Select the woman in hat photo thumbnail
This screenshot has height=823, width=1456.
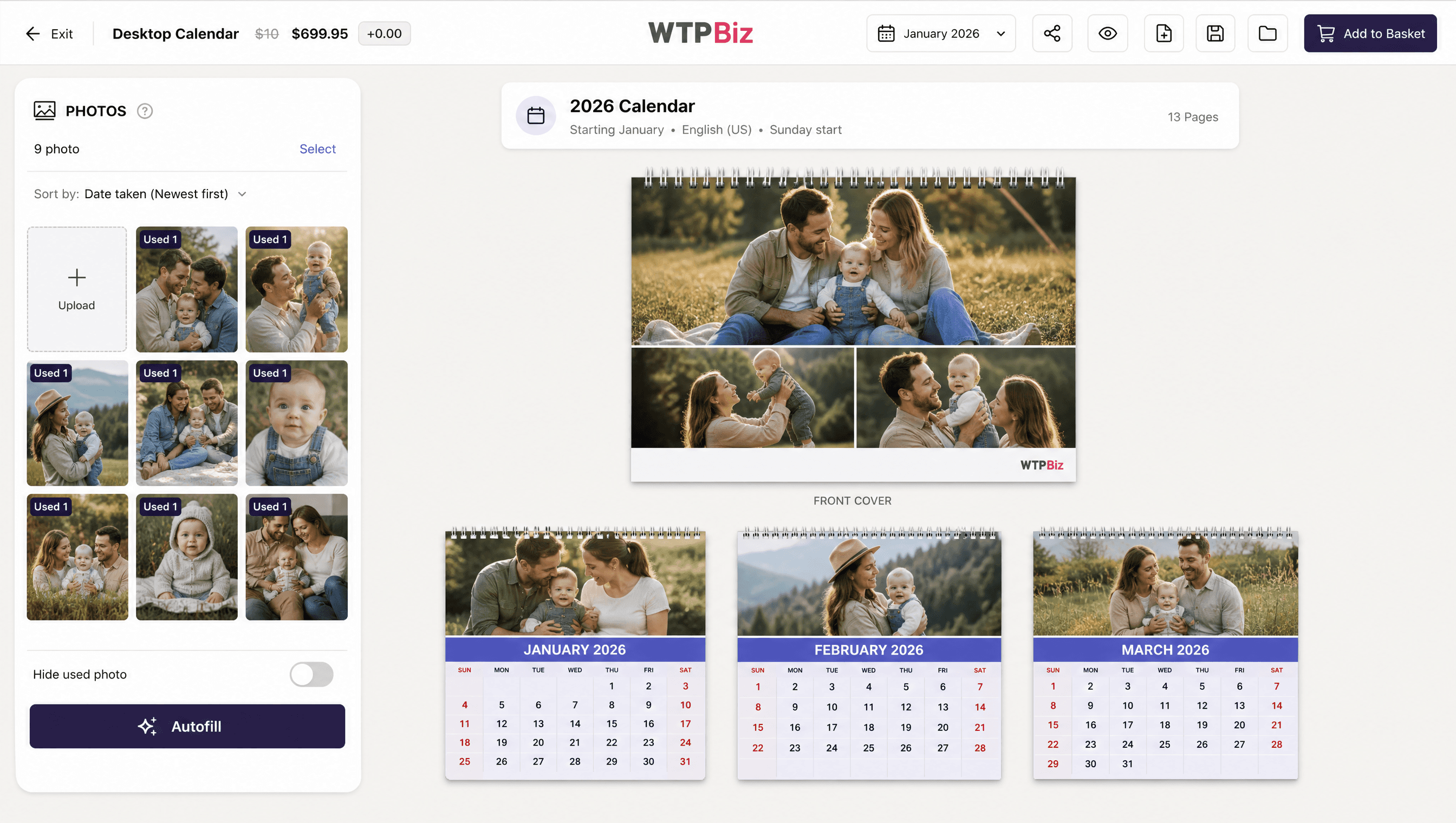(x=77, y=423)
